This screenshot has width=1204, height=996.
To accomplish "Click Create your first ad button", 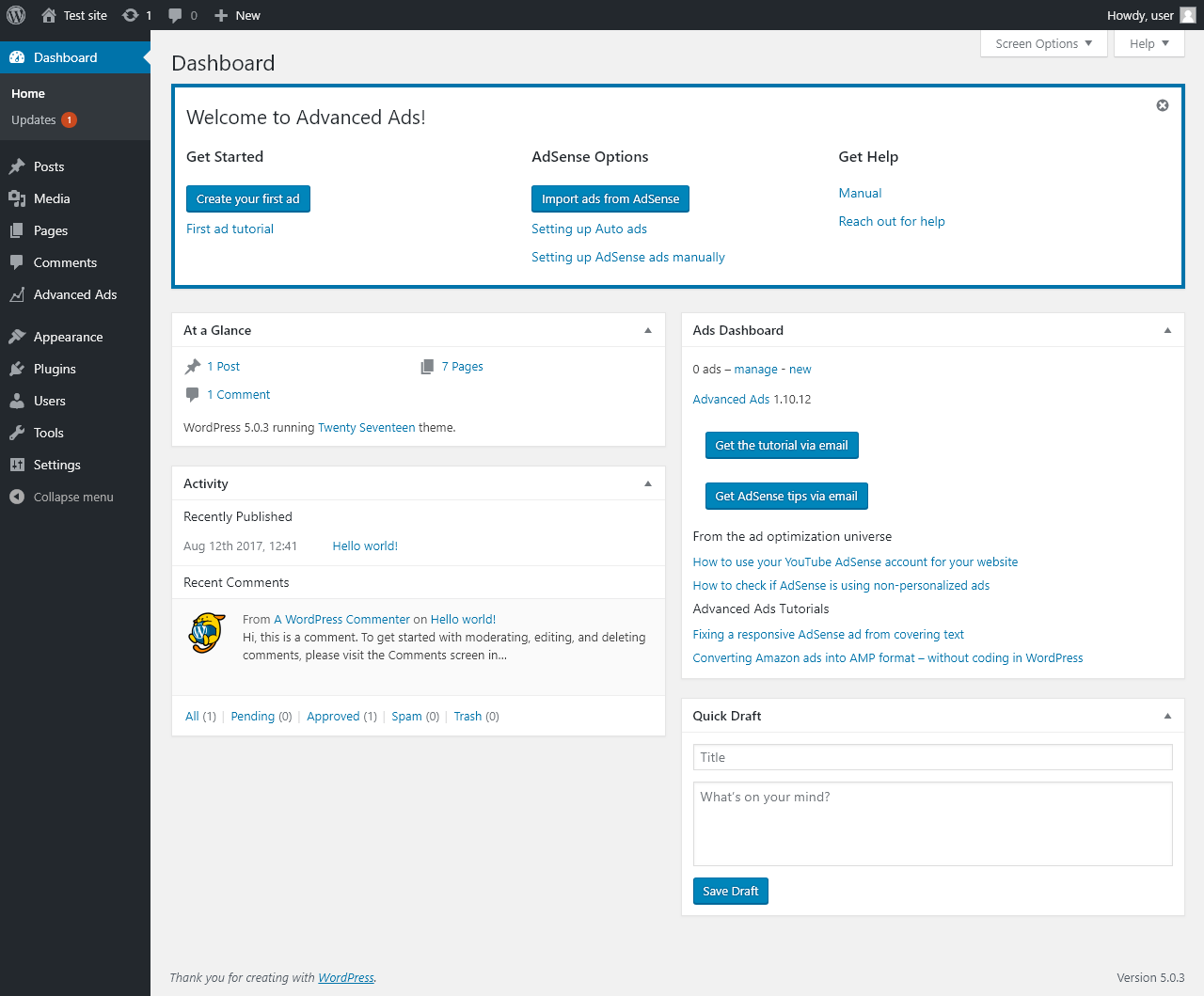I will click(247, 198).
